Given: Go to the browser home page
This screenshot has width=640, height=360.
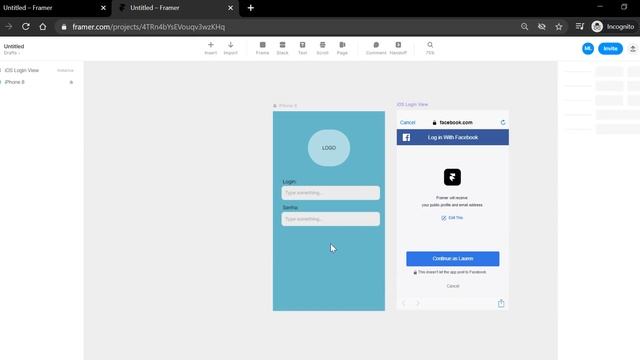Looking at the screenshot, I should pos(43,27).
